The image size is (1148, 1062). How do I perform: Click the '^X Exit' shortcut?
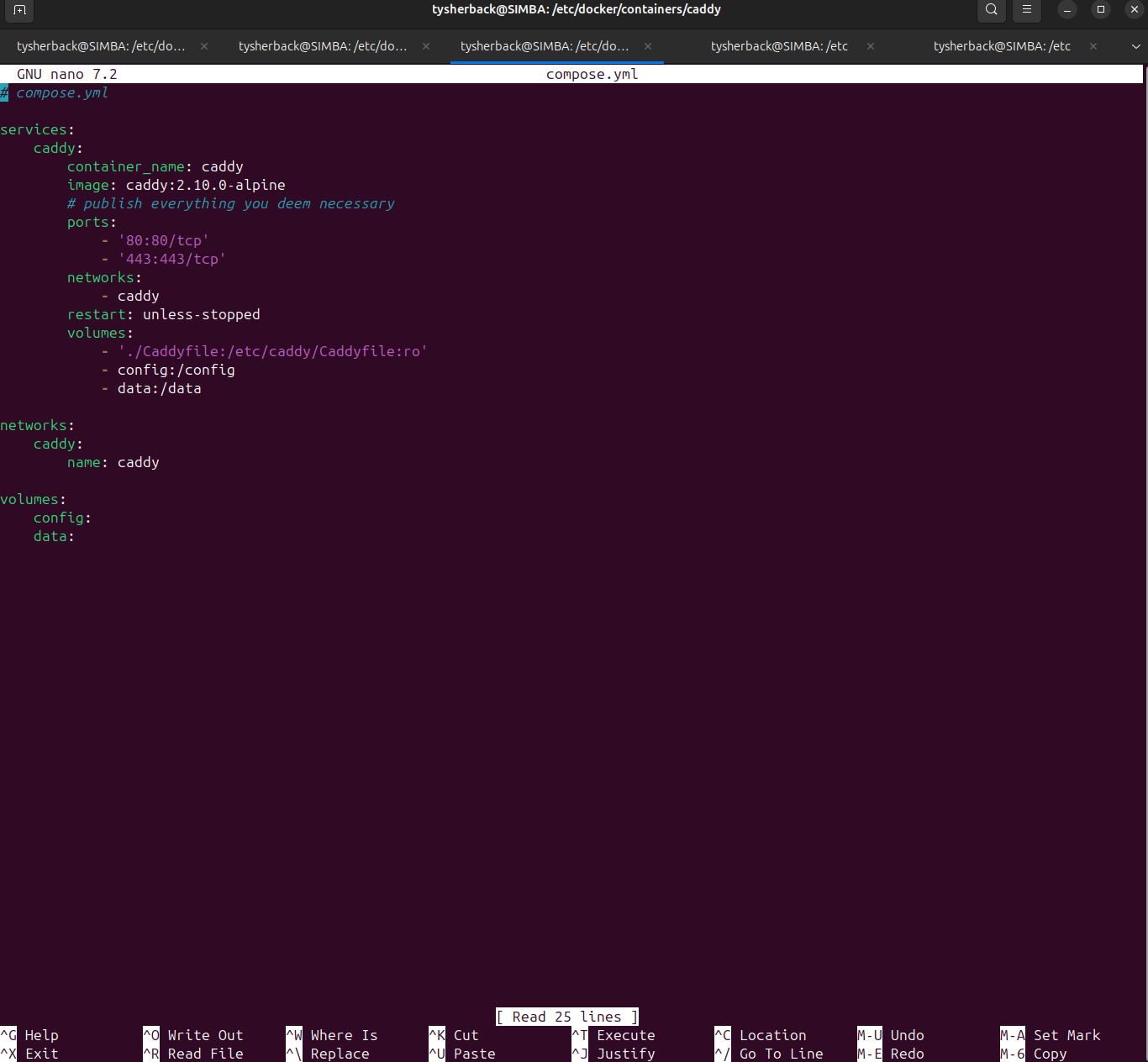pyautogui.click(x=29, y=1054)
